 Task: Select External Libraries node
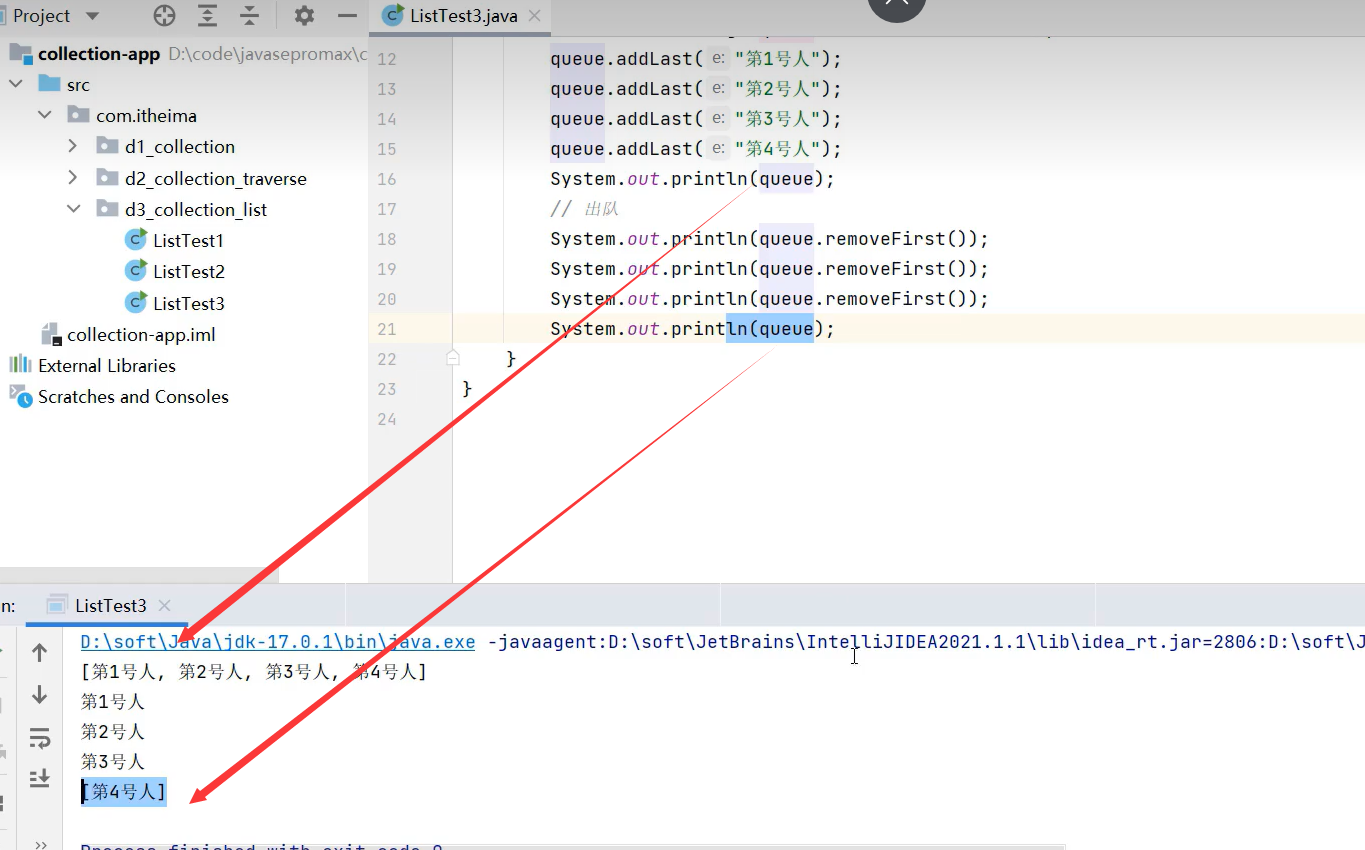(106, 365)
